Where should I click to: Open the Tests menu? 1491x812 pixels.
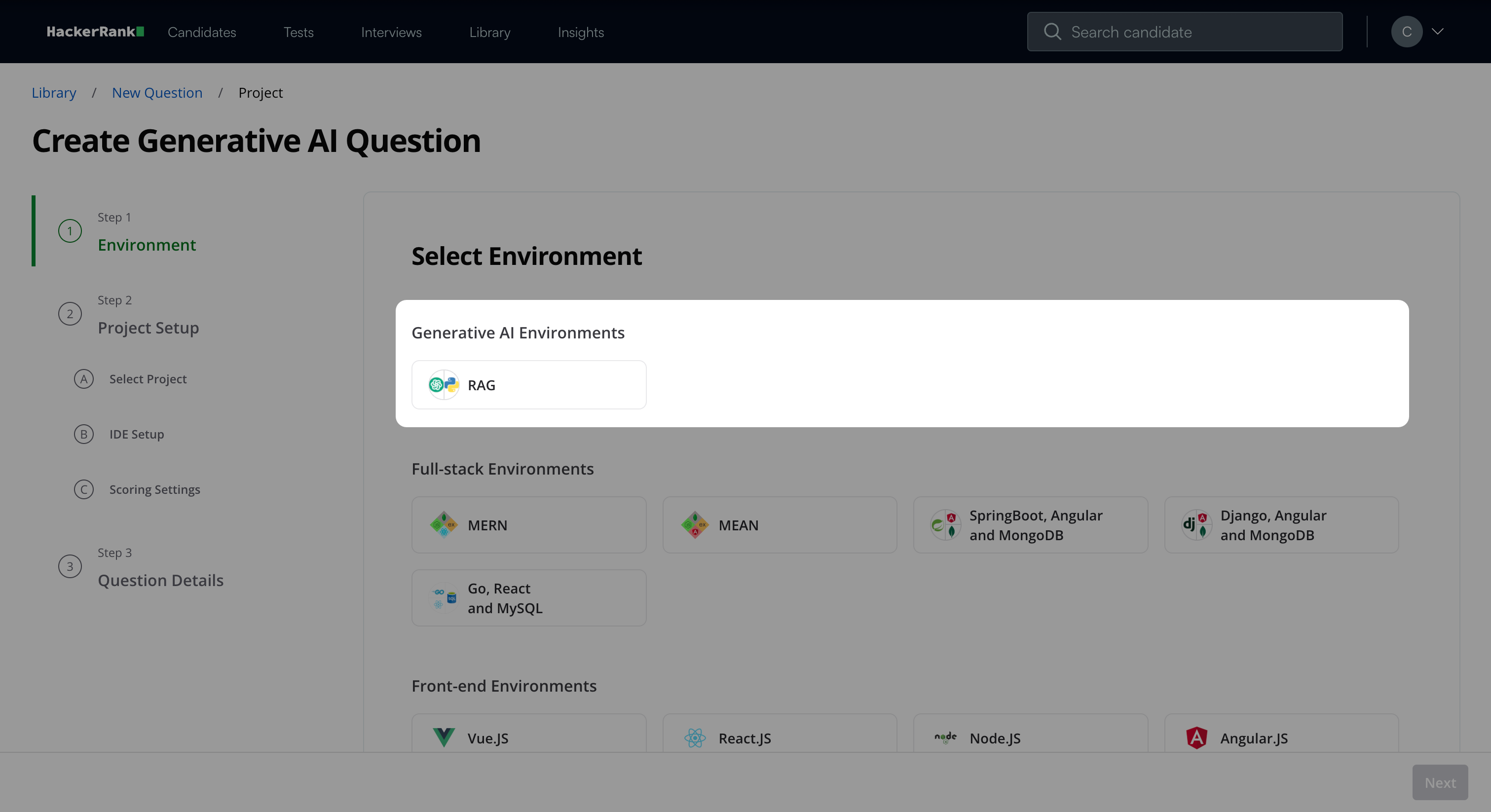pyautogui.click(x=298, y=33)
